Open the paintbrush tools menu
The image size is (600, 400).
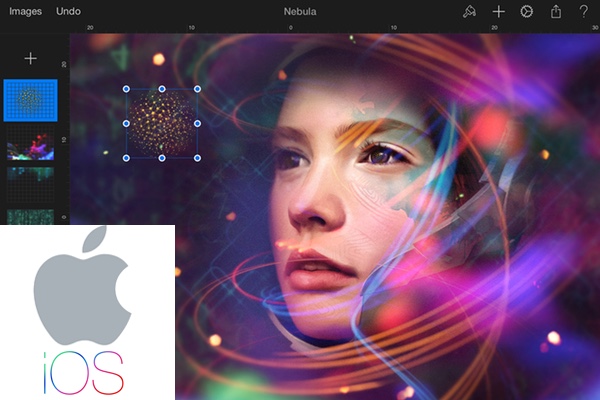469,12
